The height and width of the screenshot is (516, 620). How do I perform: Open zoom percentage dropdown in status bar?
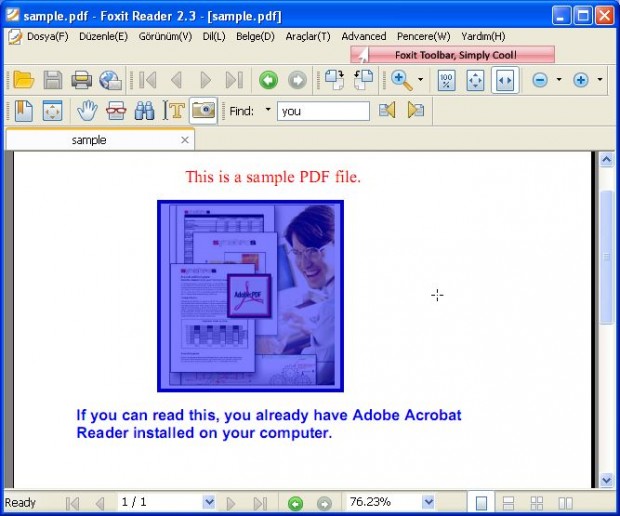pos(428,503)
